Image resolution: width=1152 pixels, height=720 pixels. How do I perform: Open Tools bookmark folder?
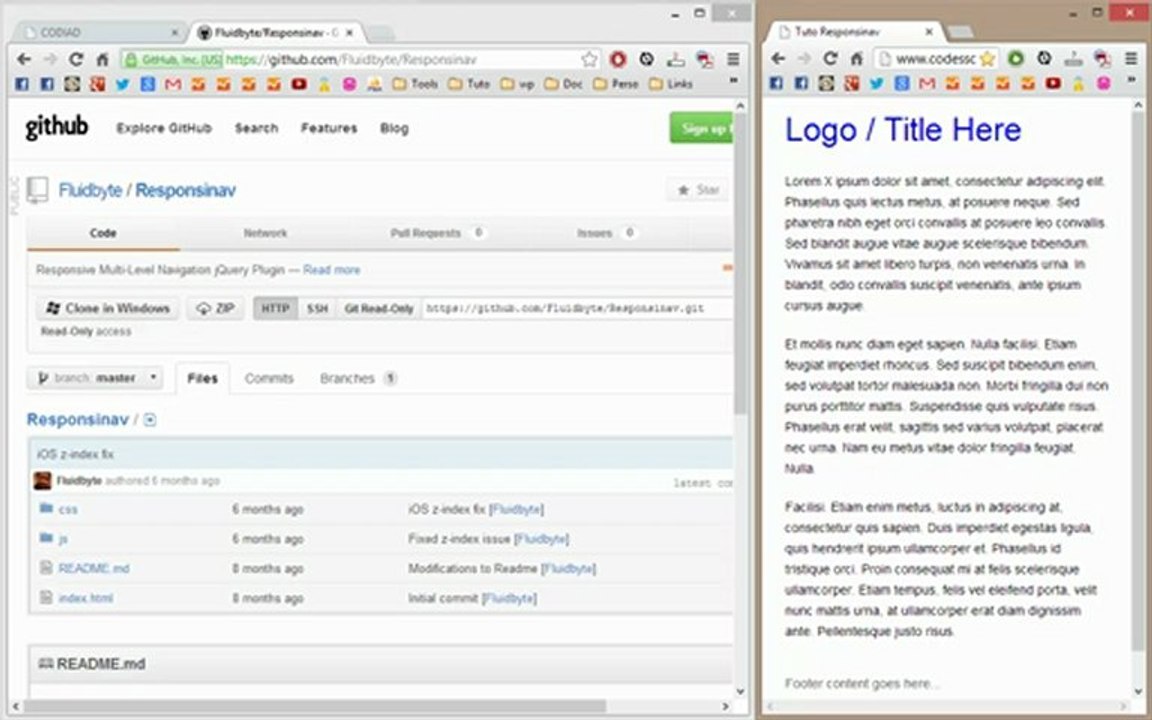click(x=416, y=84)
